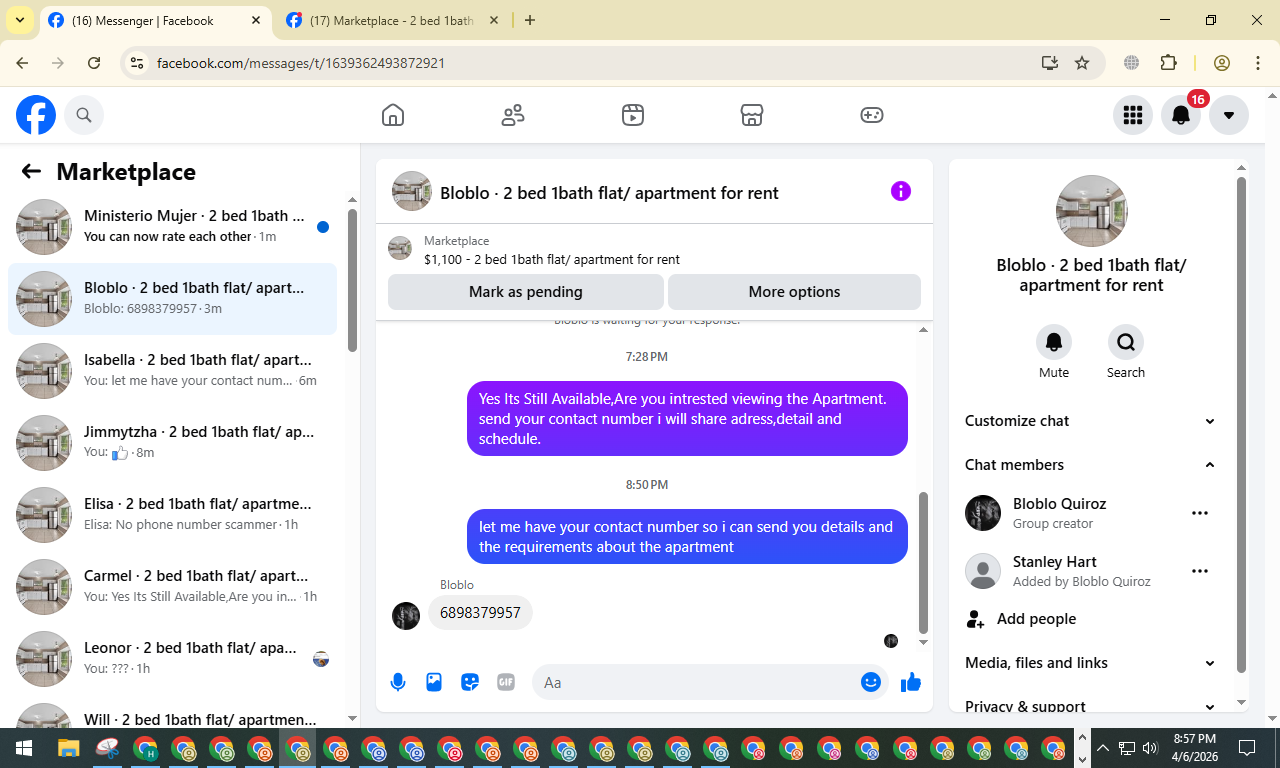Click the message input field
The width and height of the screenshot is (1280, 768).
pyautogui.click(x=695, y=682)
